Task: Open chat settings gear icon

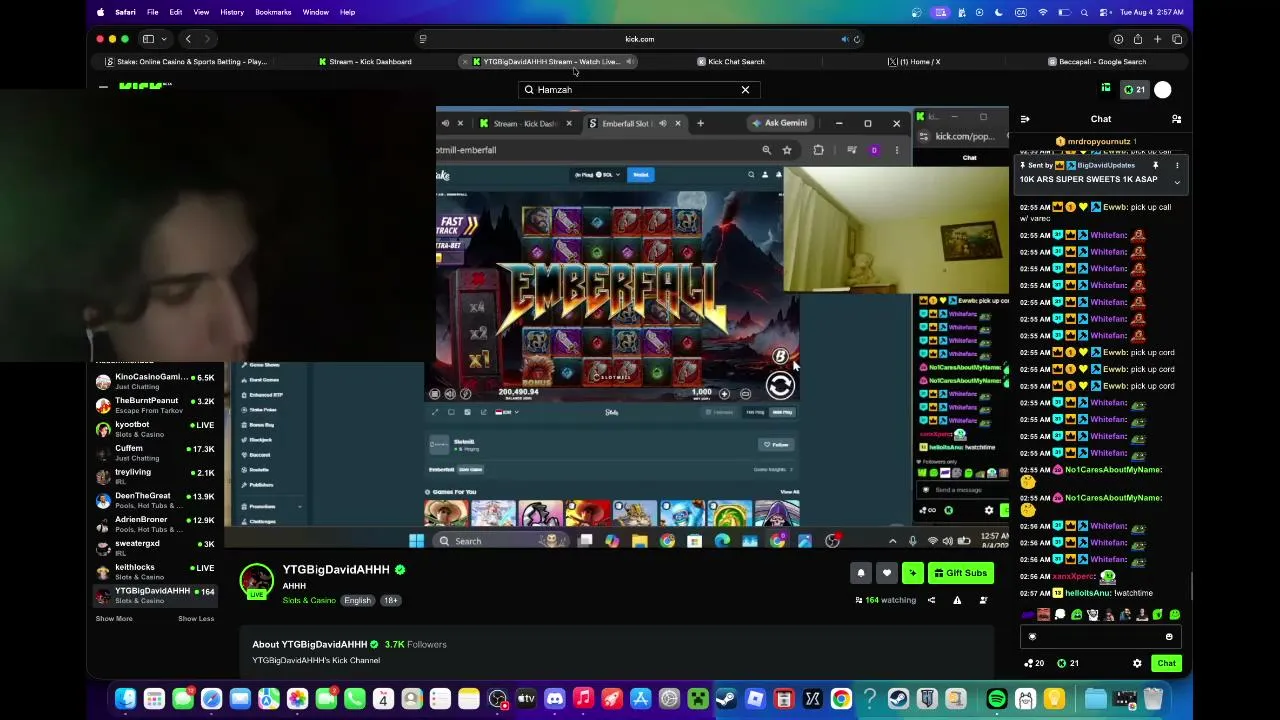Action: pos(1137,663)
